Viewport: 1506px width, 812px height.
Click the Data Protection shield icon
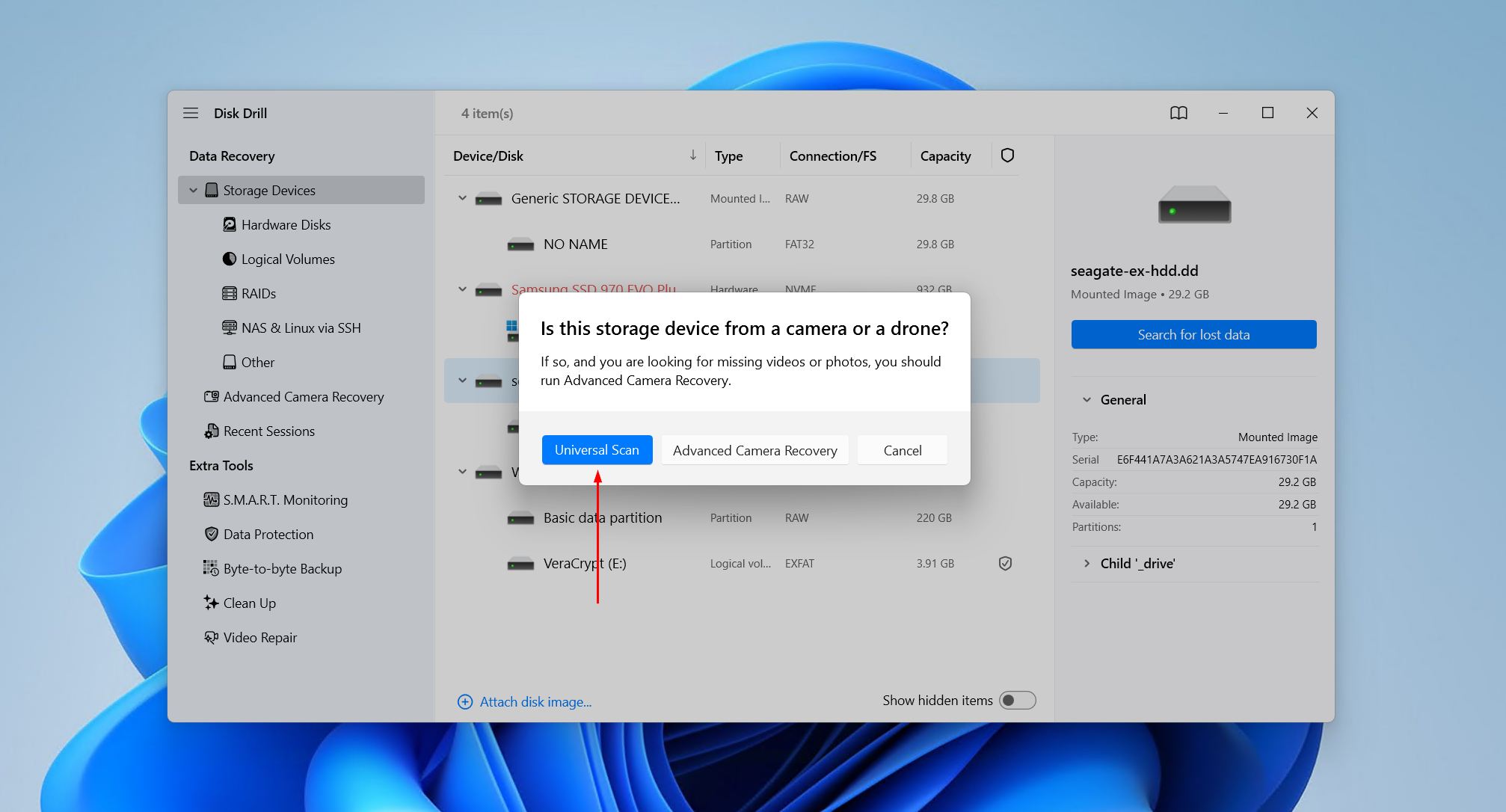(x=212, y=534)
